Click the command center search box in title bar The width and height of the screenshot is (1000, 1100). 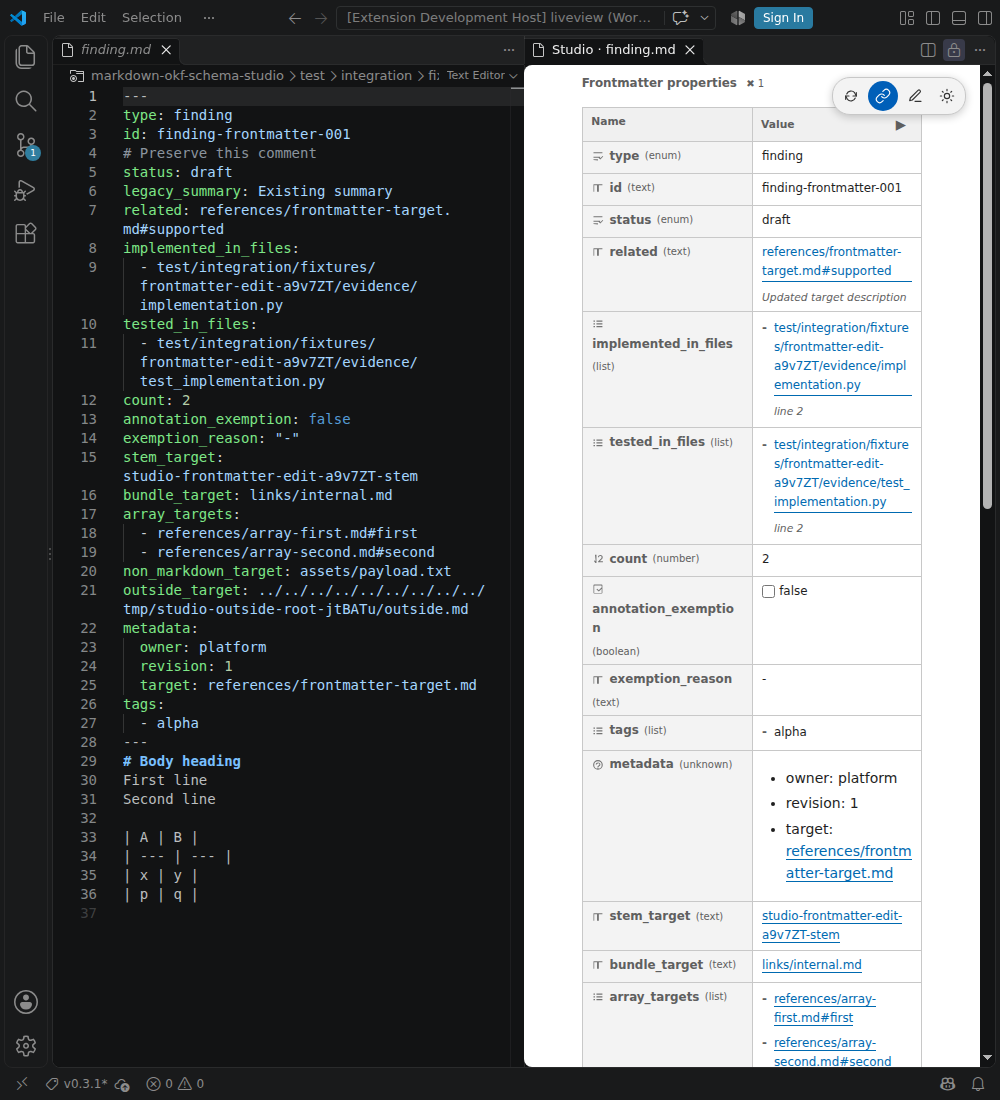coord(500,18)
